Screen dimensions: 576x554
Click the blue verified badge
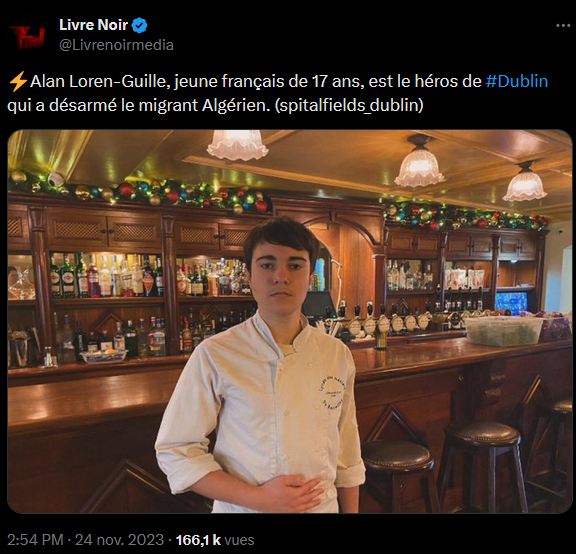pyautogui.click(x=140, y=25)
